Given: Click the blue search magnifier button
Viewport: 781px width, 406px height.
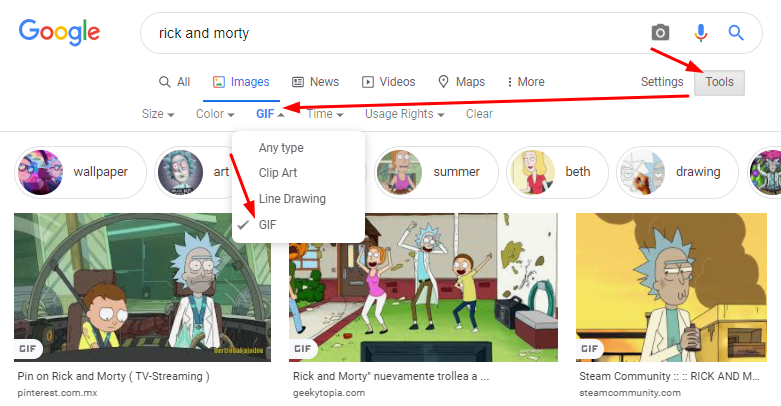Looking at the screenshot, I should pos(736,33).
